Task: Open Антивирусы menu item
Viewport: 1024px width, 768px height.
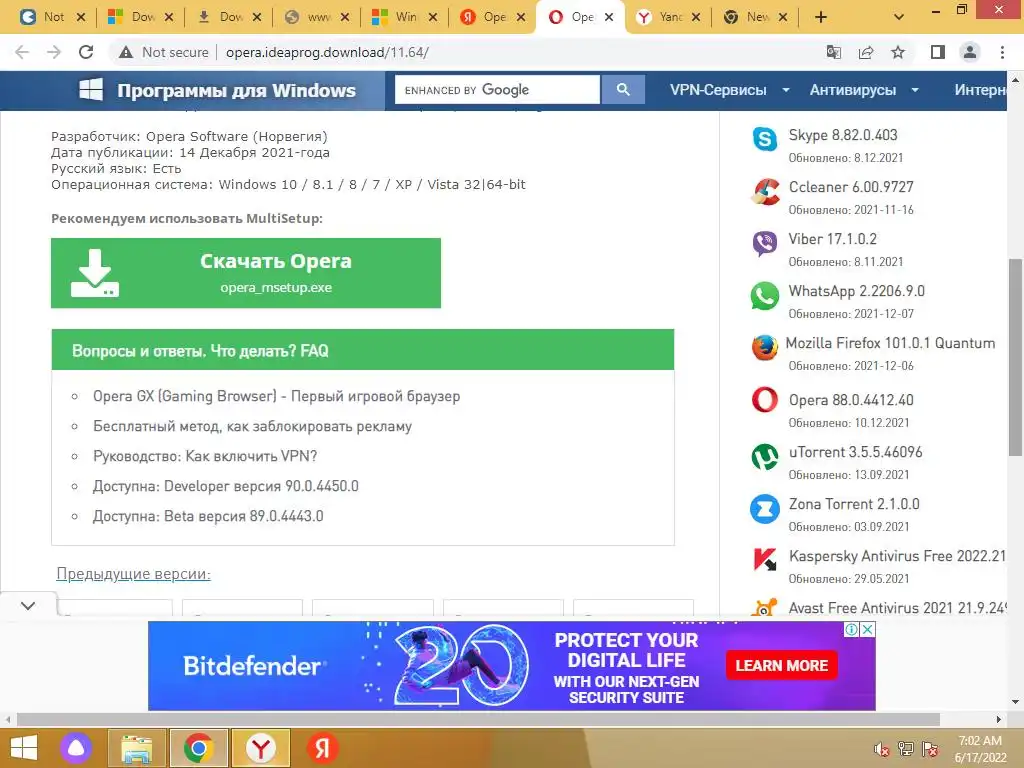Action: [x=853, y=90]
